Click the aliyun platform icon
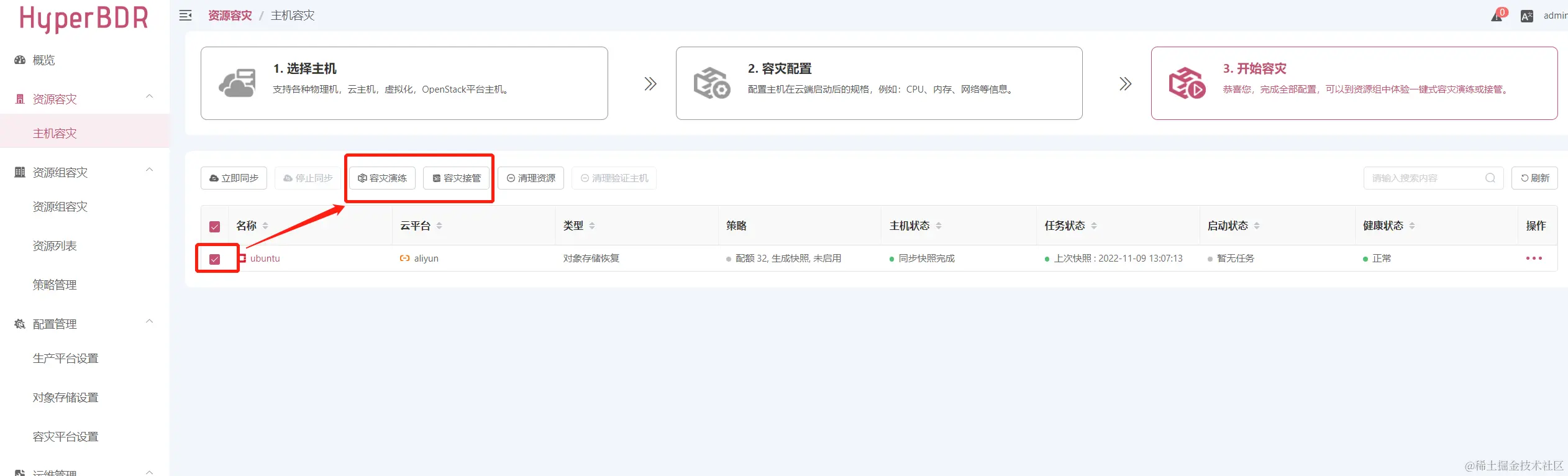The width and height of the screenshot is (1568, 476). [404, 259]
